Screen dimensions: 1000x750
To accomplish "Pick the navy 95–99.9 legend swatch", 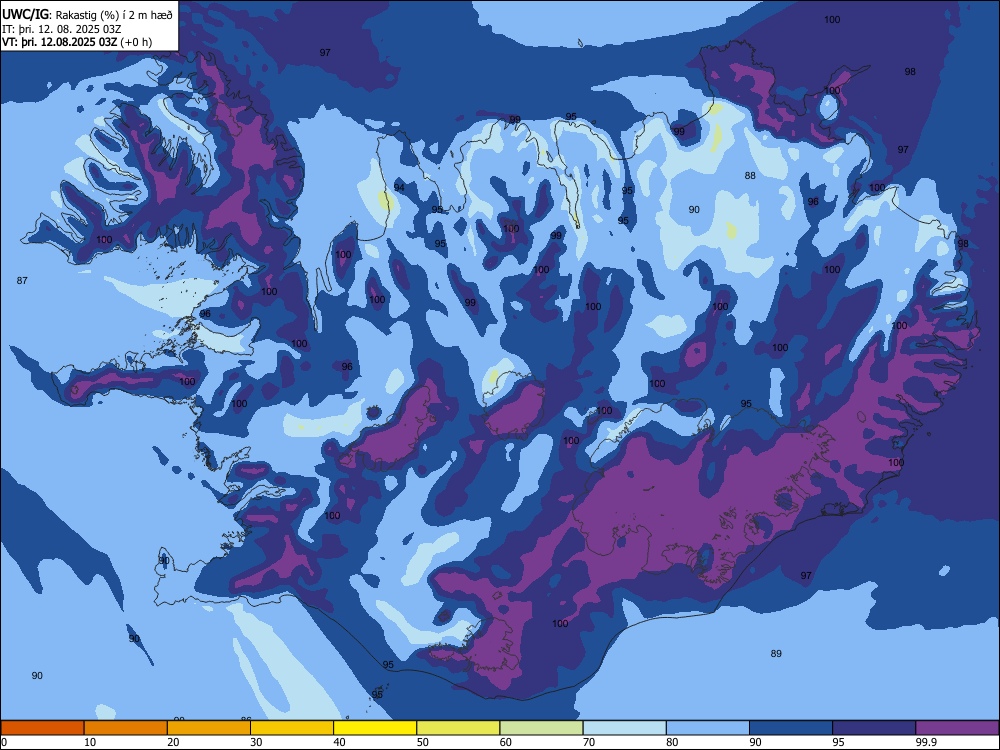I will tap(874, 728).
